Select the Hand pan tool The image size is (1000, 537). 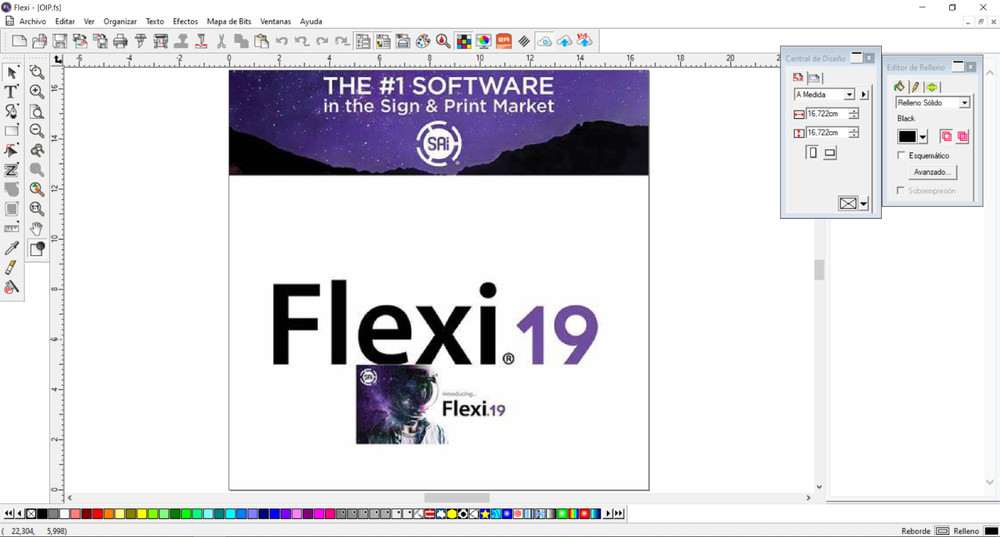click(x=37, y=228)
